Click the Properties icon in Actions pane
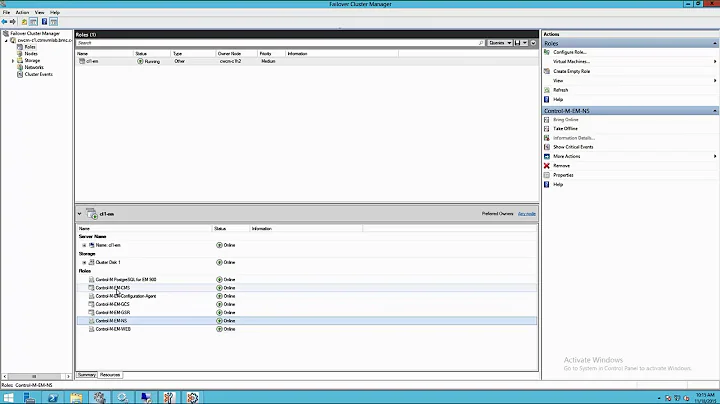 coord(546,175)
